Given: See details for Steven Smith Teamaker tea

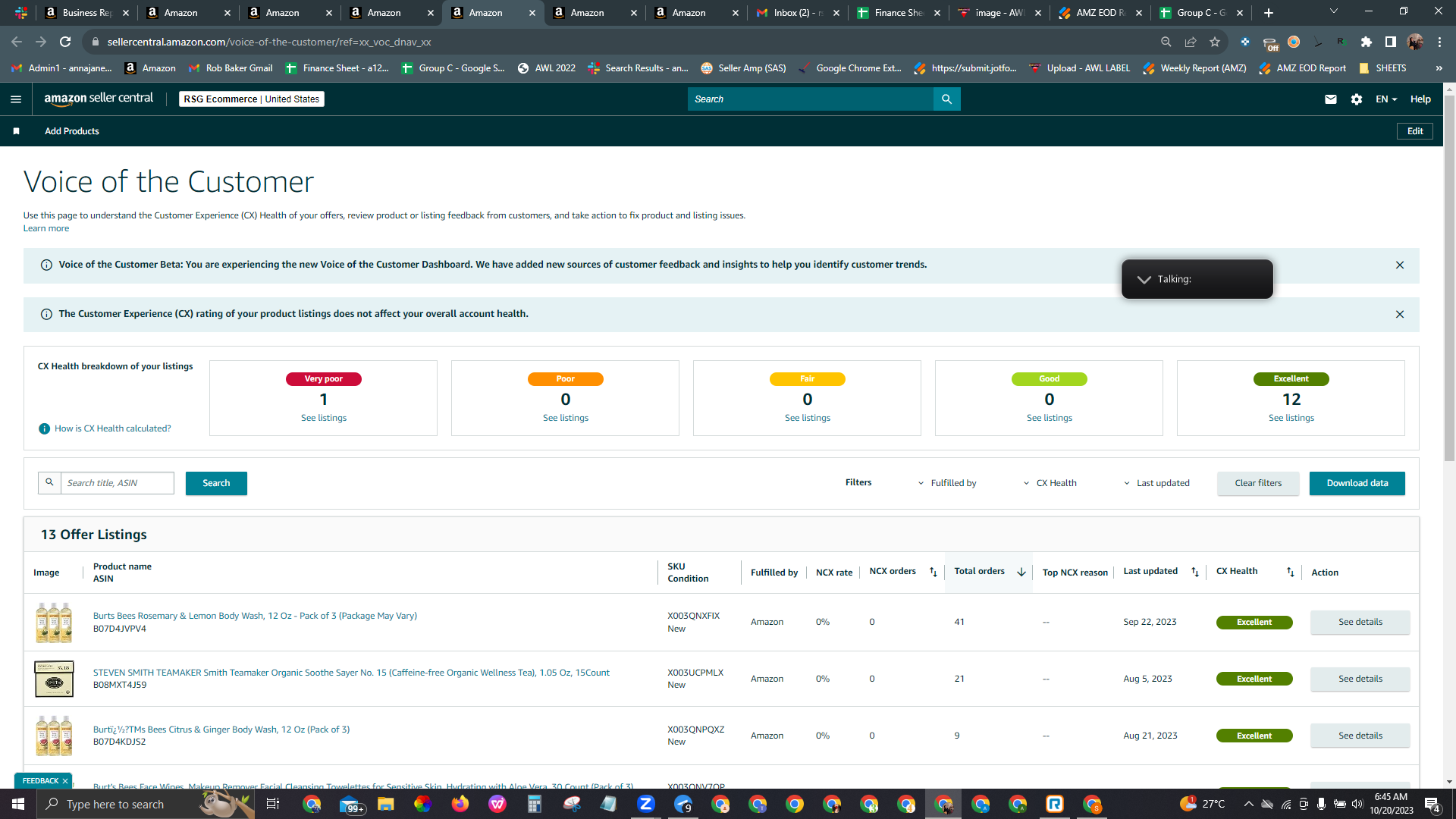Looking at the screenshot, I should click(x=1360, y=679).
